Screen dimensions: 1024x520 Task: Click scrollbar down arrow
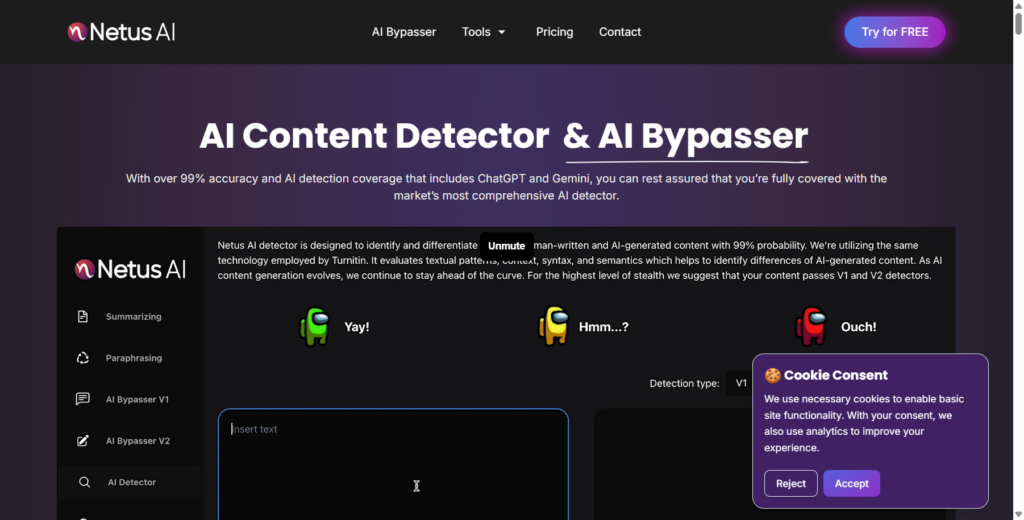(x=1018, y=515)
